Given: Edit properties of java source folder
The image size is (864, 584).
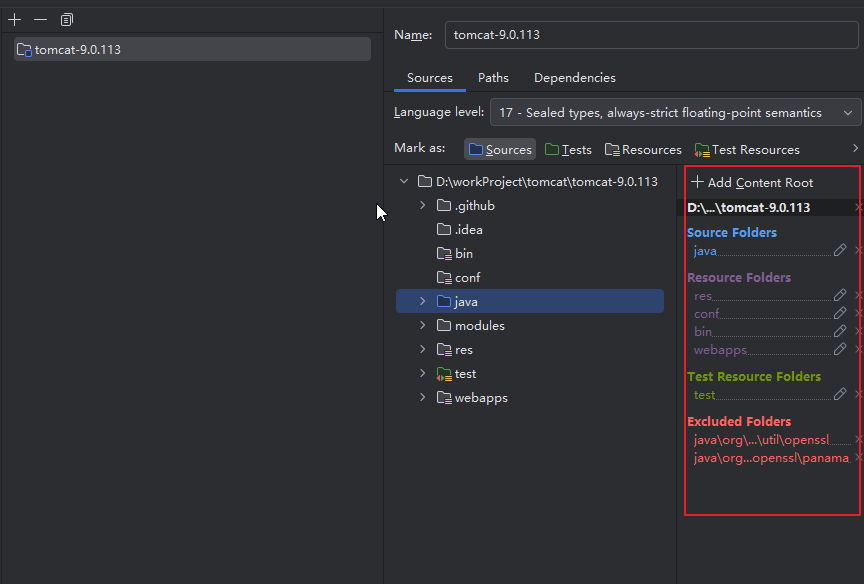Looking at the screenshot, I should 840,251.
